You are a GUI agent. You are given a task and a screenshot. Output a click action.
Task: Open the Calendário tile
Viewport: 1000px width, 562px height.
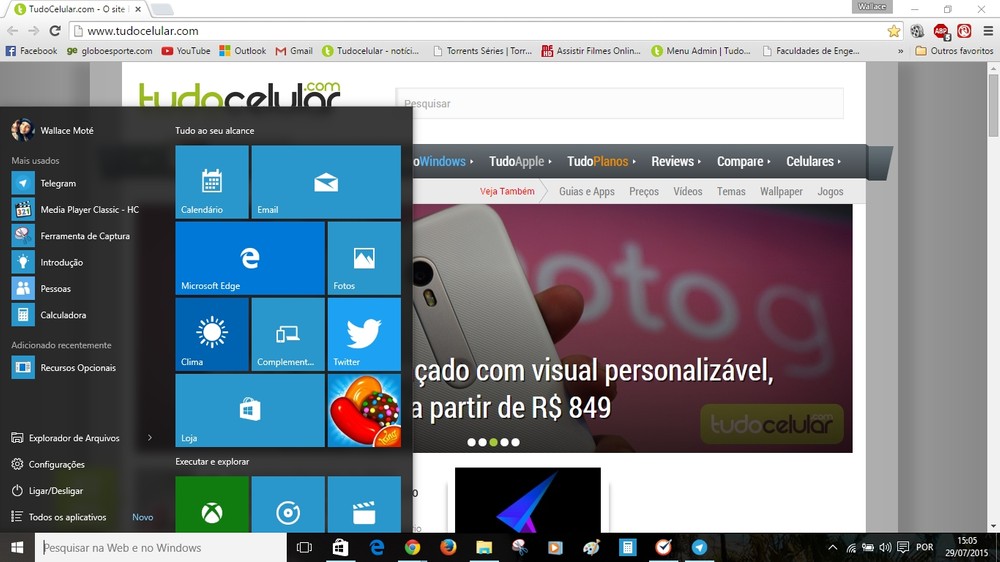212,182
